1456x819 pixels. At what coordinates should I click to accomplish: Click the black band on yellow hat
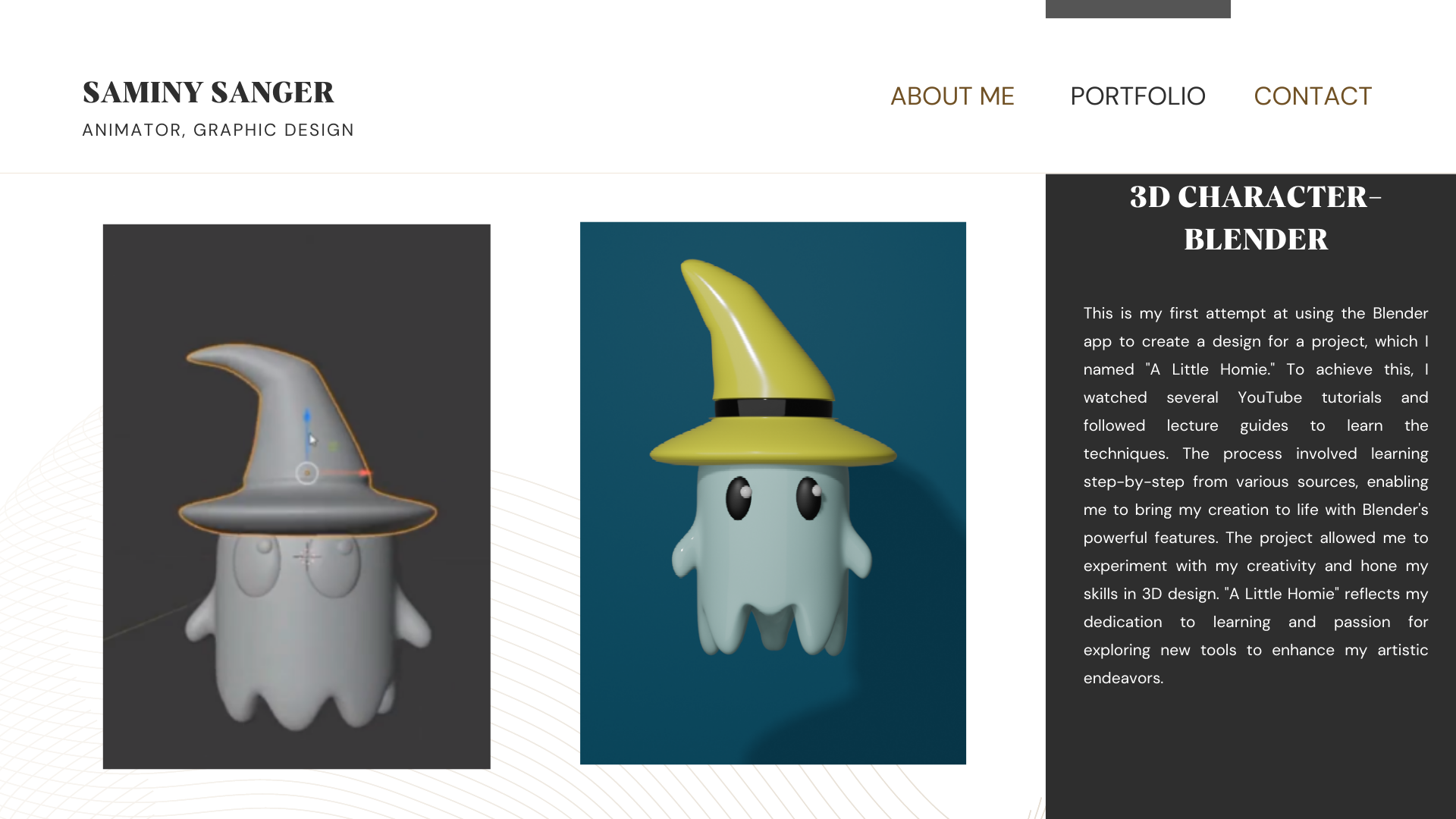point(773,408)
